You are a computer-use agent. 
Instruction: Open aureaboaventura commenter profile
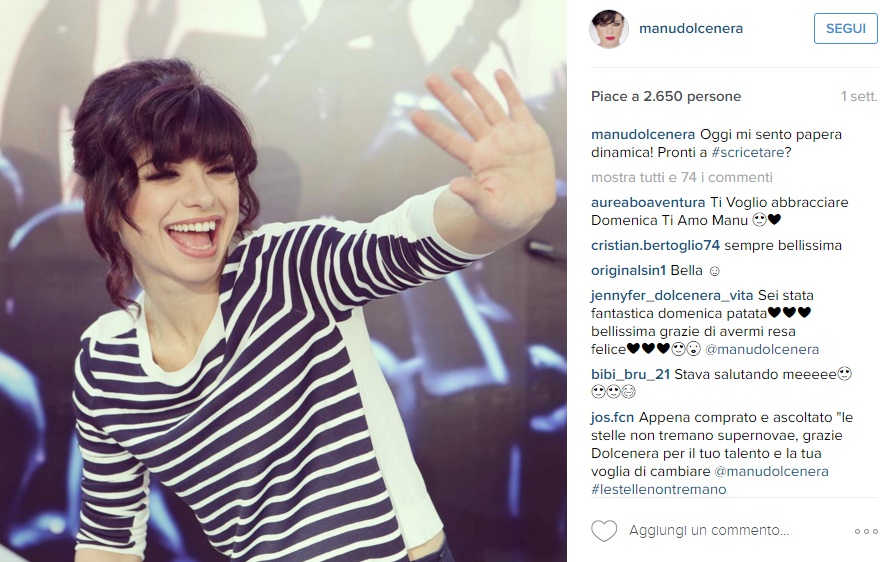pos(648,202)
